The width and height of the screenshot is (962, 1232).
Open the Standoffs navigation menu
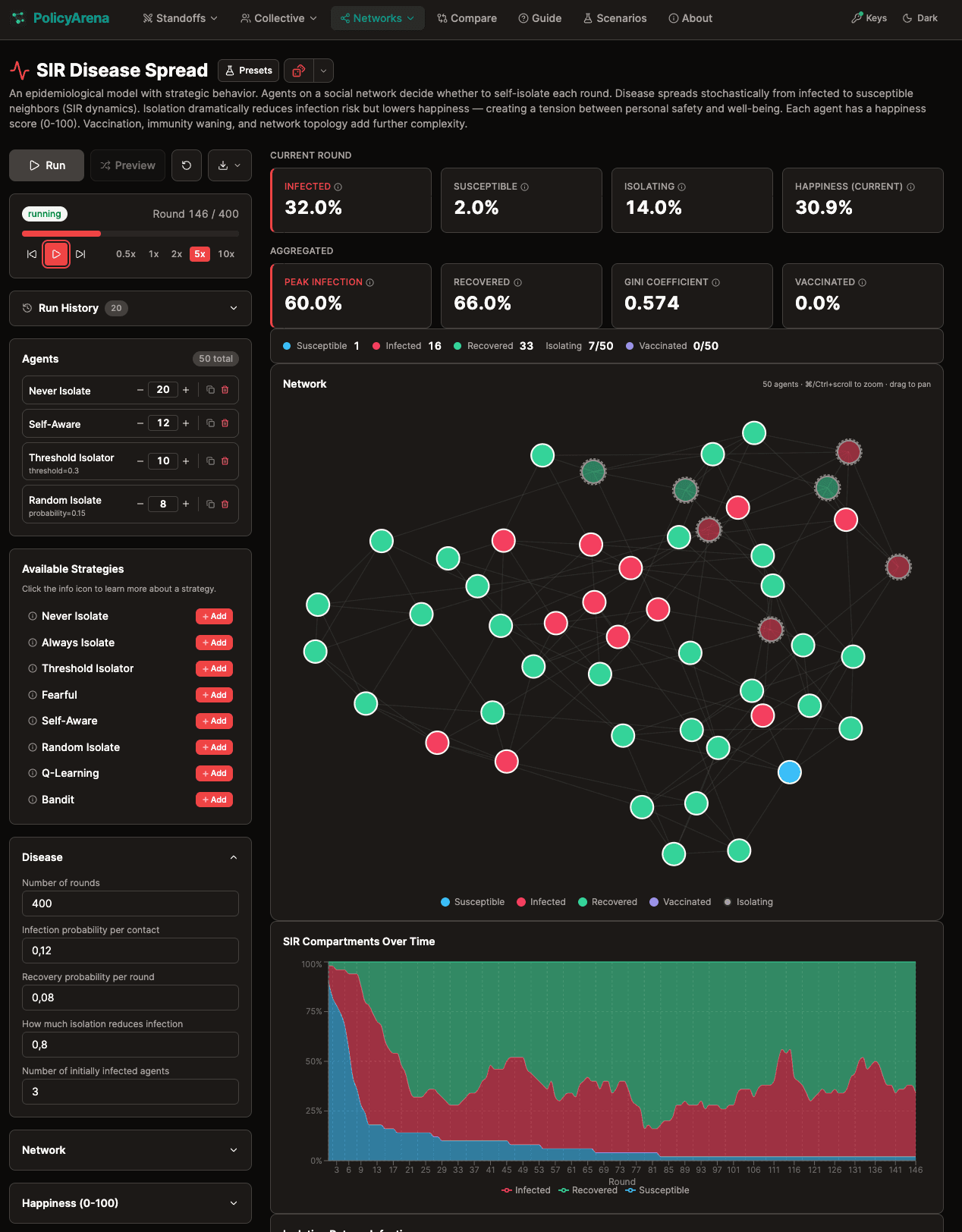[180, 18]
